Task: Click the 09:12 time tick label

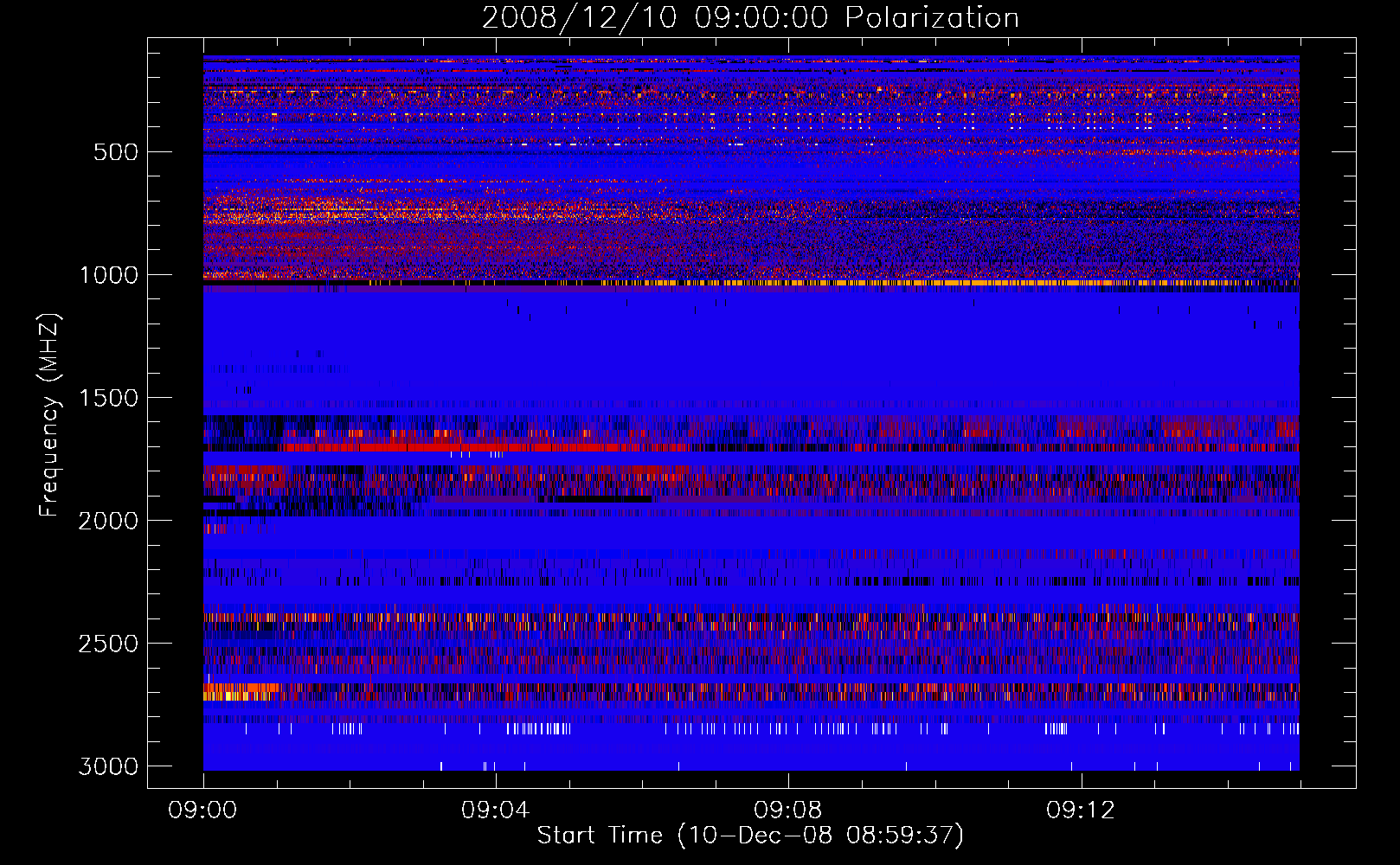Action: pyautogui.click(x=1081, y=811)
